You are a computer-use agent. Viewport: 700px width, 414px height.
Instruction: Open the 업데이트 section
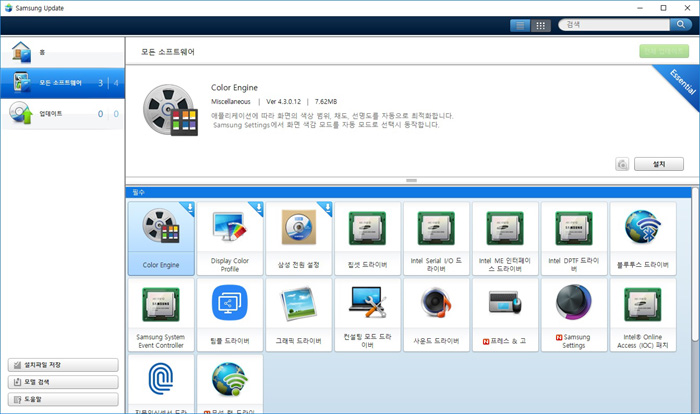(x=62, y=114)
